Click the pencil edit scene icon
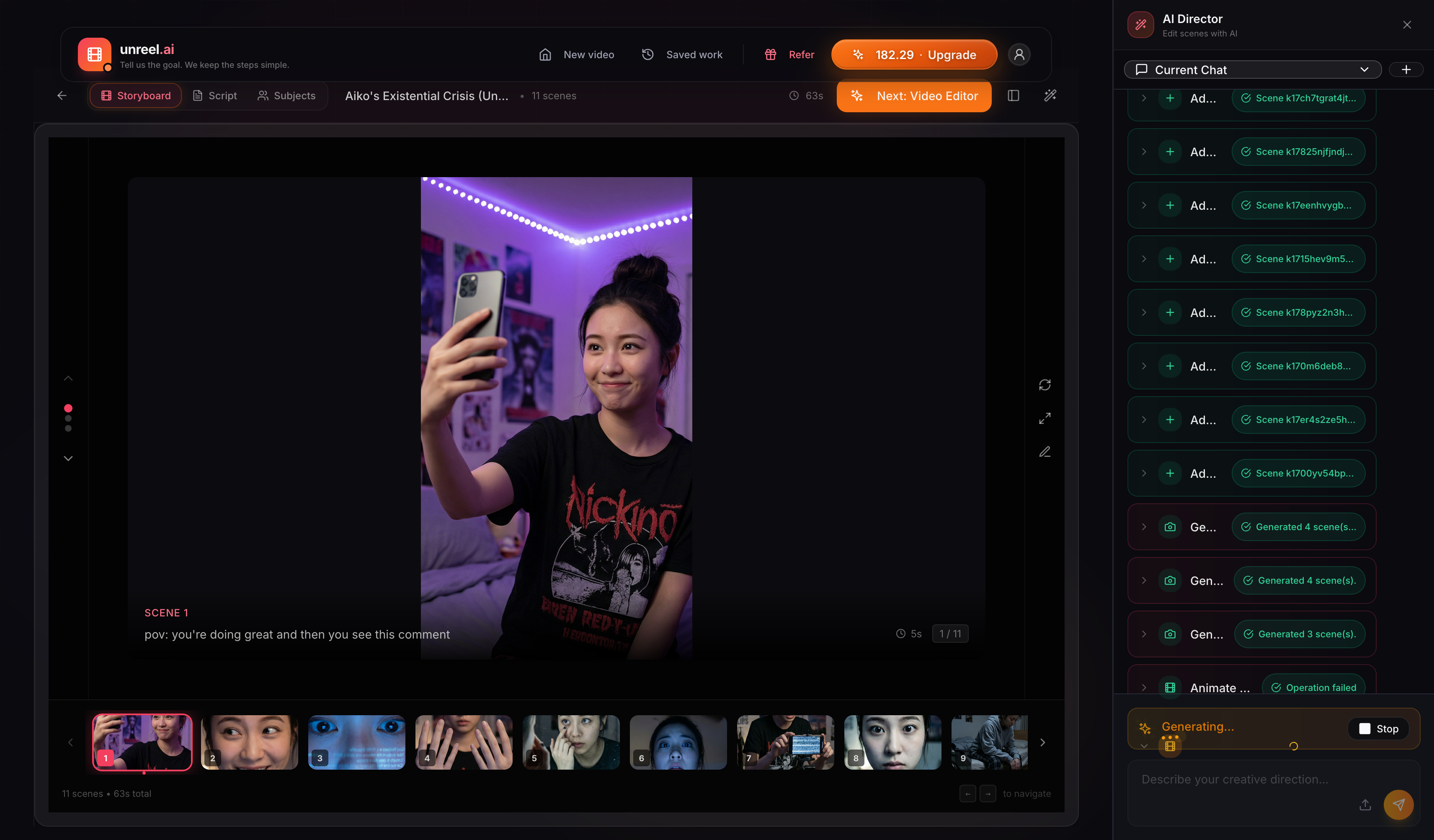The height and width of the screenshot is (840, 1434). click(x=1045, y=452)
